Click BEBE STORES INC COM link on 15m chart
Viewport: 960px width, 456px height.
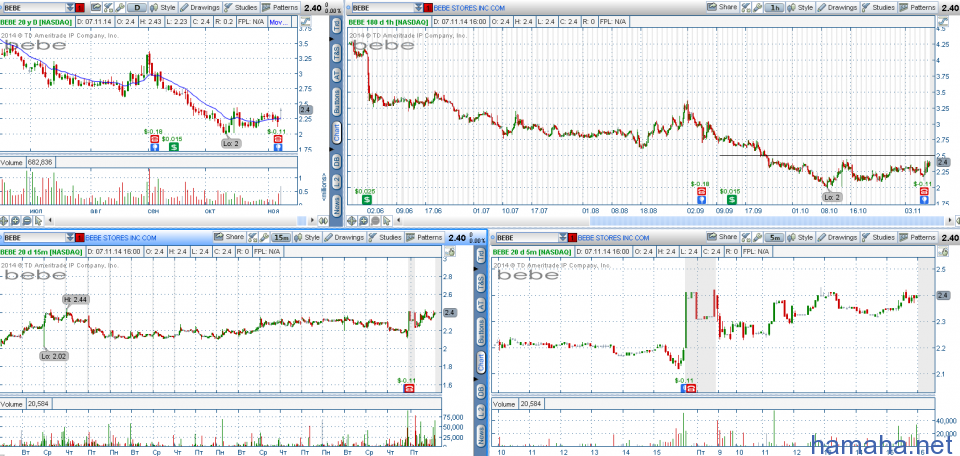click(x=120, y=237)
